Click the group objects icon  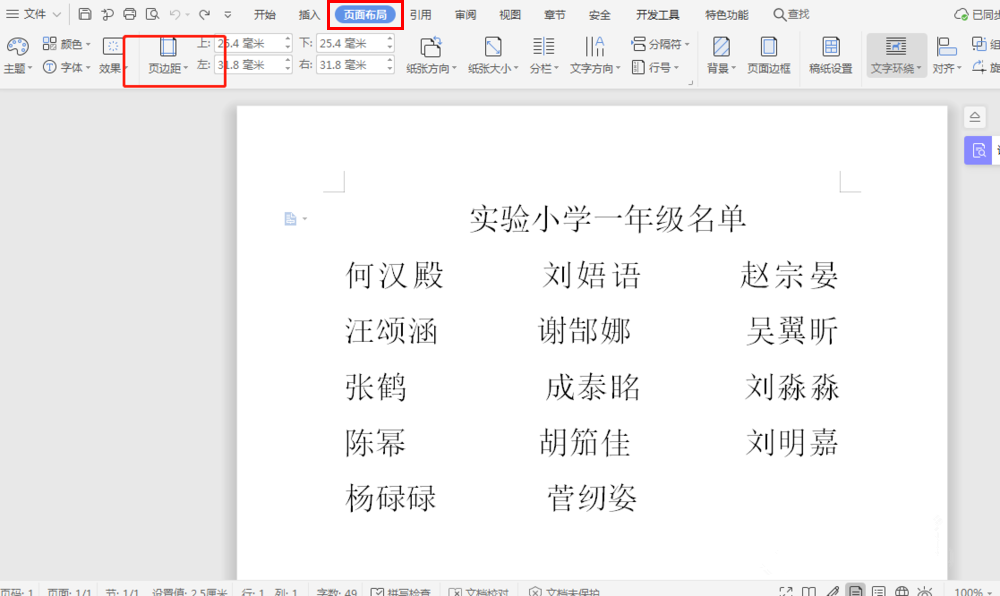pos(979,43)
